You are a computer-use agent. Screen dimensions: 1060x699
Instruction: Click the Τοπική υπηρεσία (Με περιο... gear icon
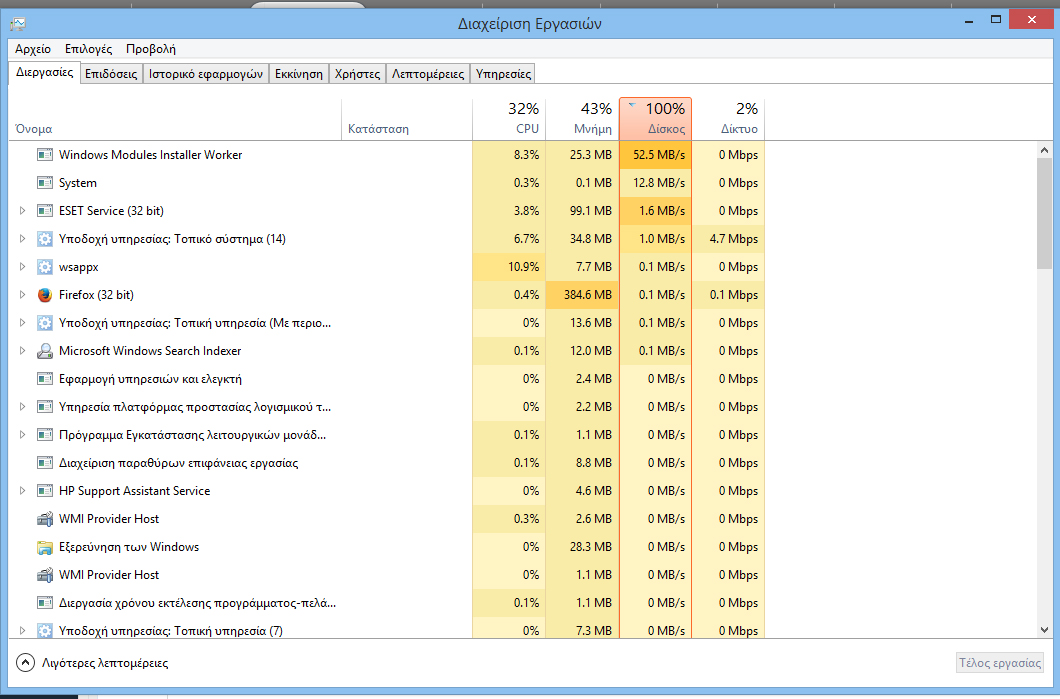click(x=45, y=323)
